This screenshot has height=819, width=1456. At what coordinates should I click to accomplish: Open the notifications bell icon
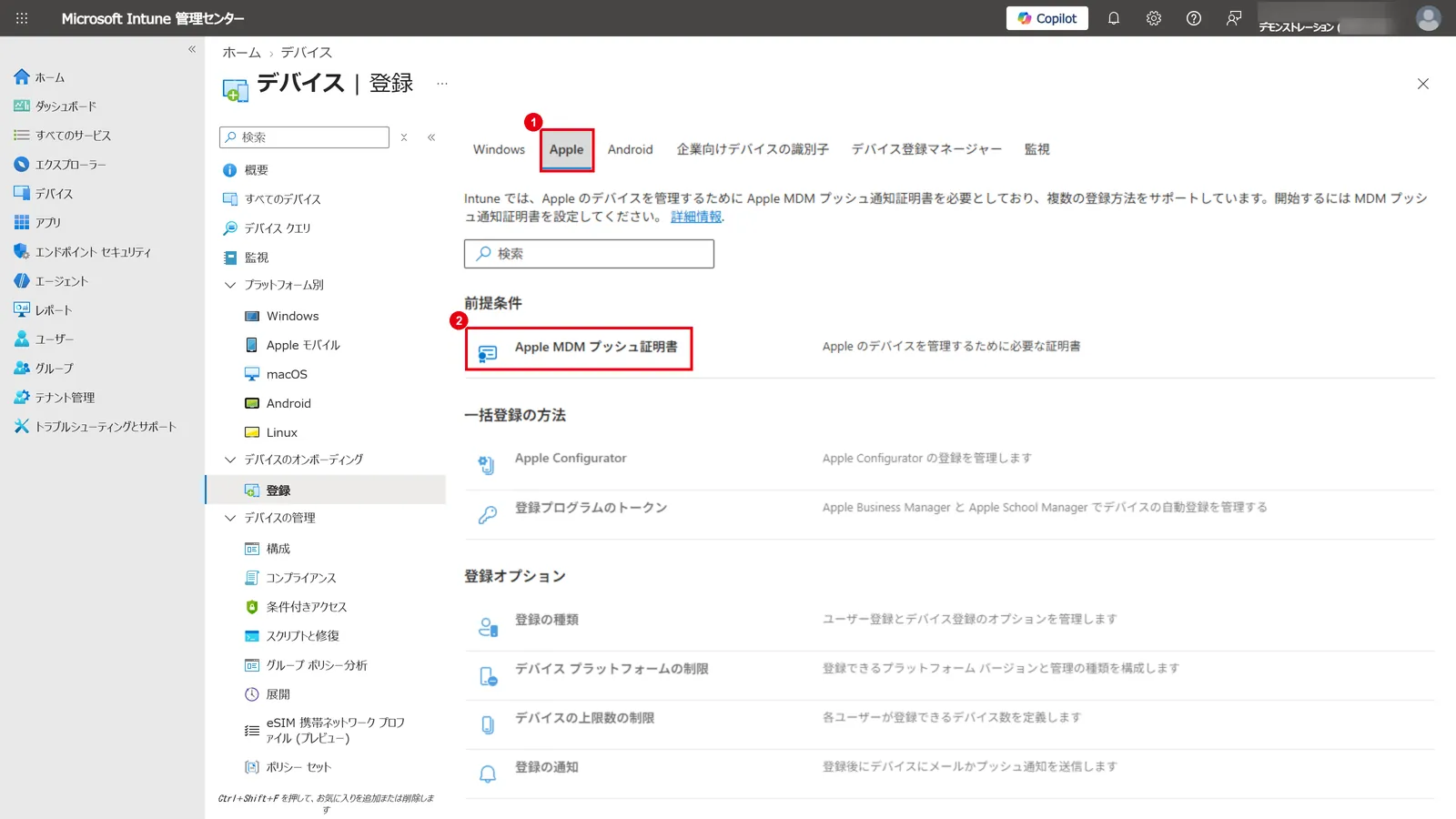click(x=1113, y=18)
